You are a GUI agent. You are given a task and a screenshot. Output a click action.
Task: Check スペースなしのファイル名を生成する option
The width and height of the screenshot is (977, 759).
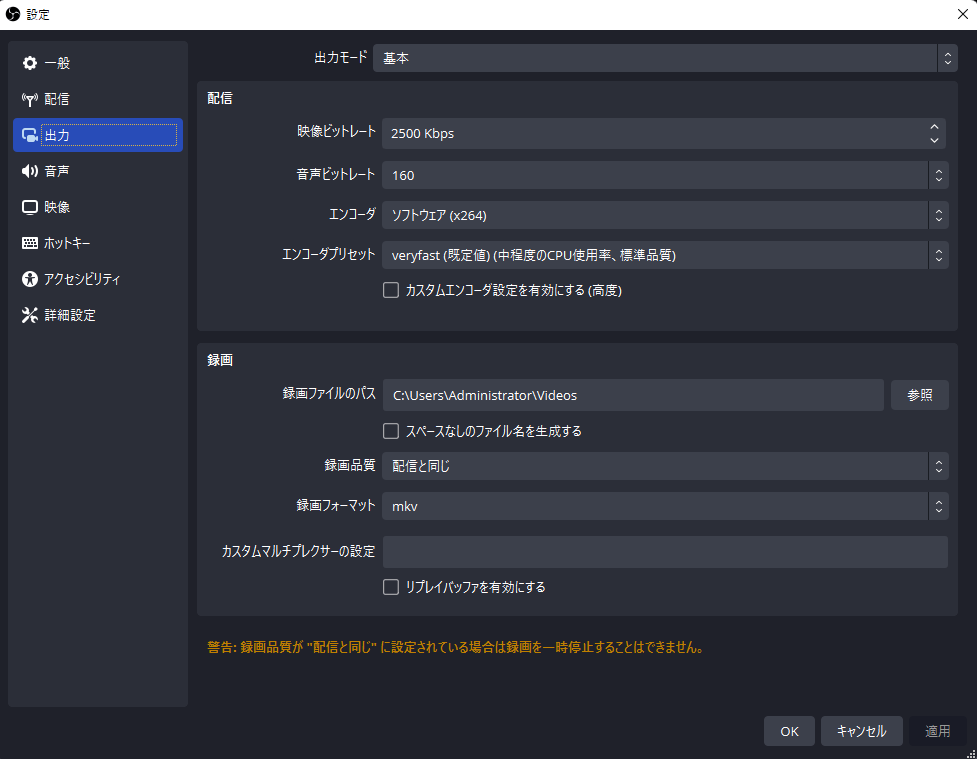(392, 432)
